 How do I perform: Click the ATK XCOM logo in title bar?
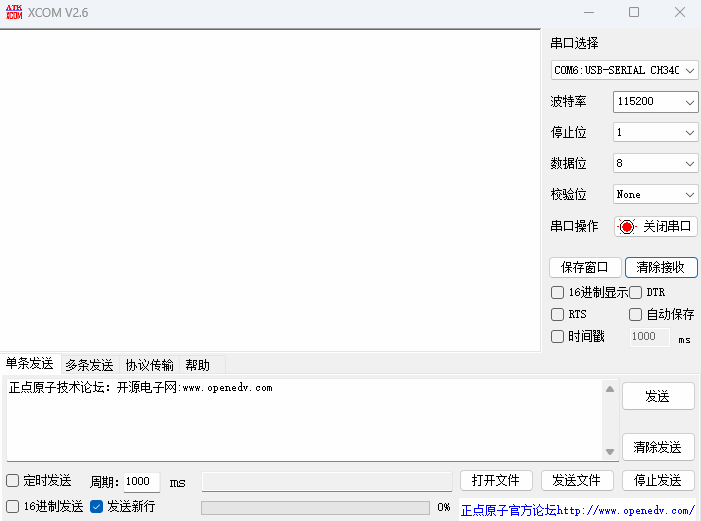click(14, 12)
